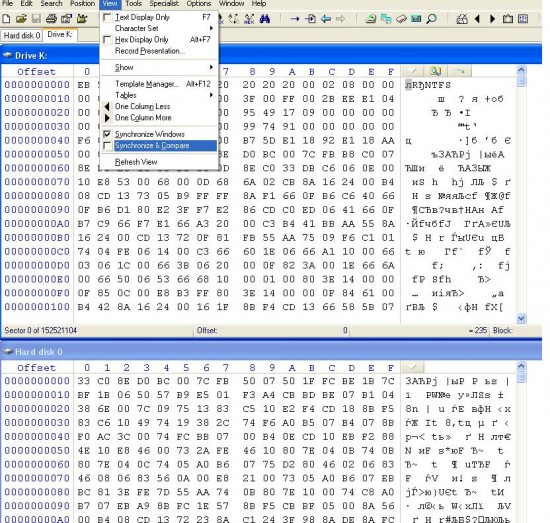The width and height of the screenshot is (550, 523).
Task: Click the Offset column header in Hard disk 0 pane
Action: point(36,368)
